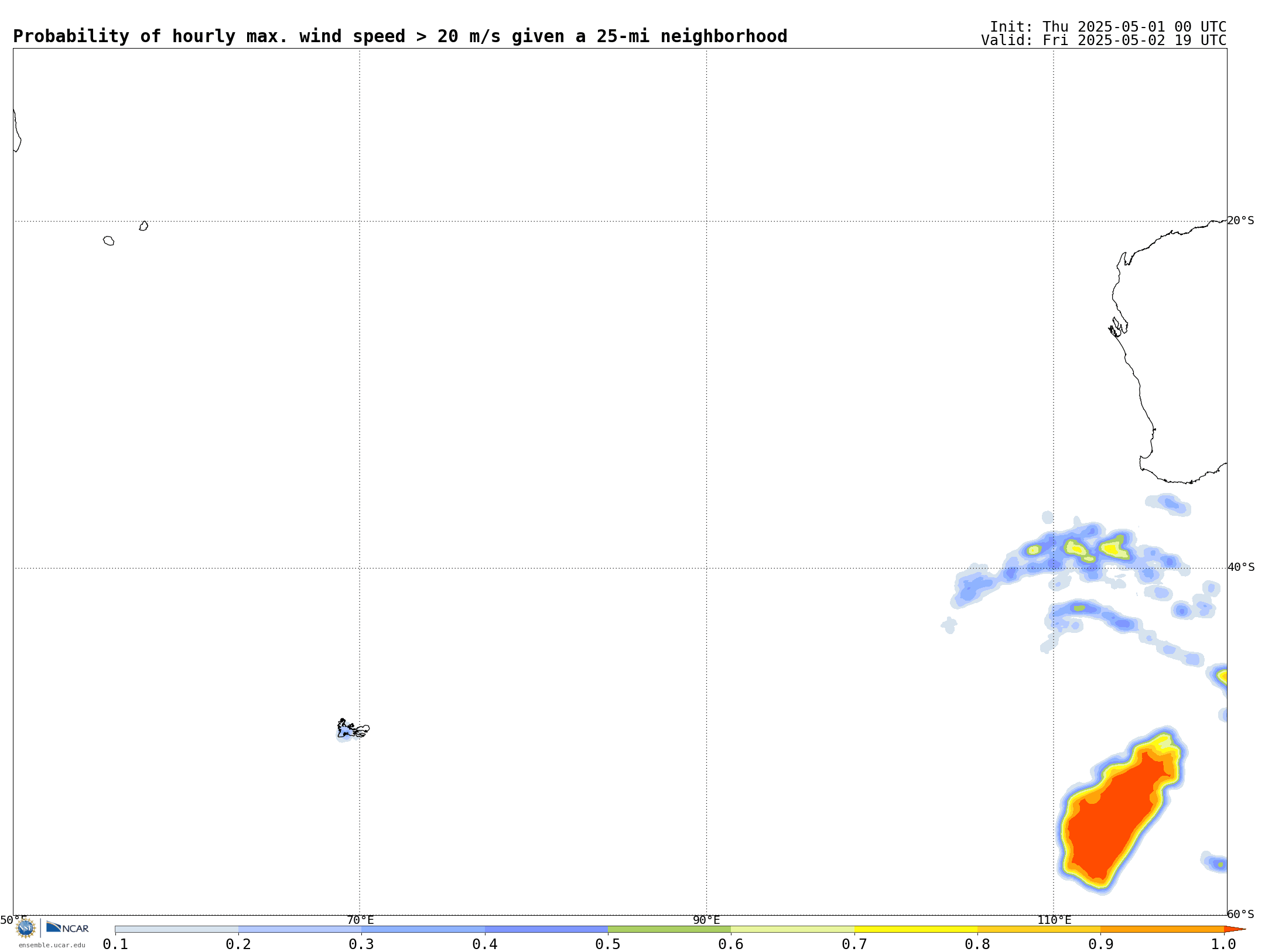Click the 0.4–0.5 periwinkle colorbar segment
The width and height of the screenshot is (1265, 952).
coord(546,929)
